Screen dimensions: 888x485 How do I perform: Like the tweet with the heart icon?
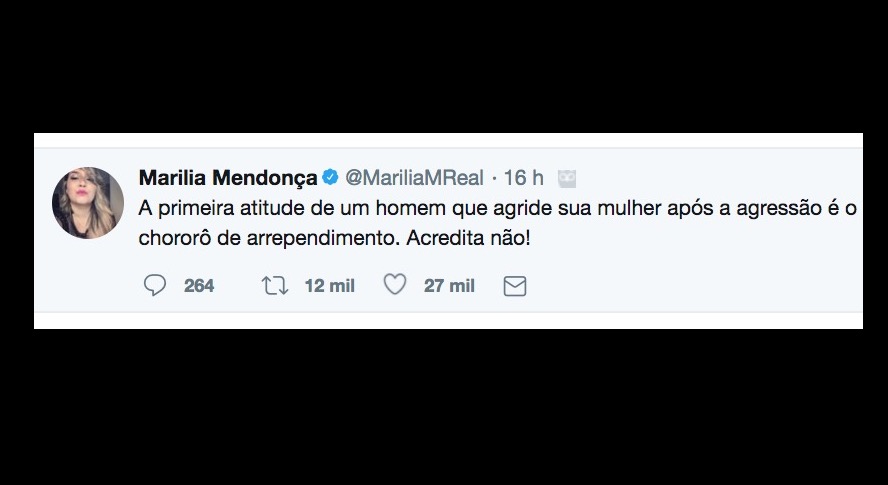[395, 286]
